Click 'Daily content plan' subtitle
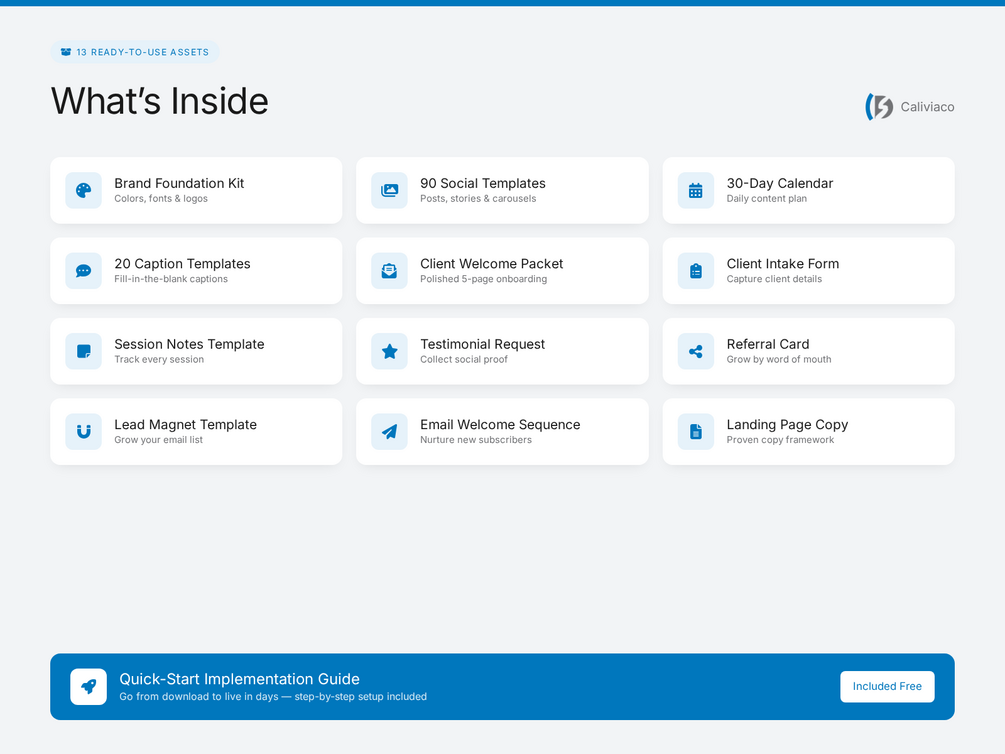The width and height of the screenshot is (1005, 754). pos(767,199)
